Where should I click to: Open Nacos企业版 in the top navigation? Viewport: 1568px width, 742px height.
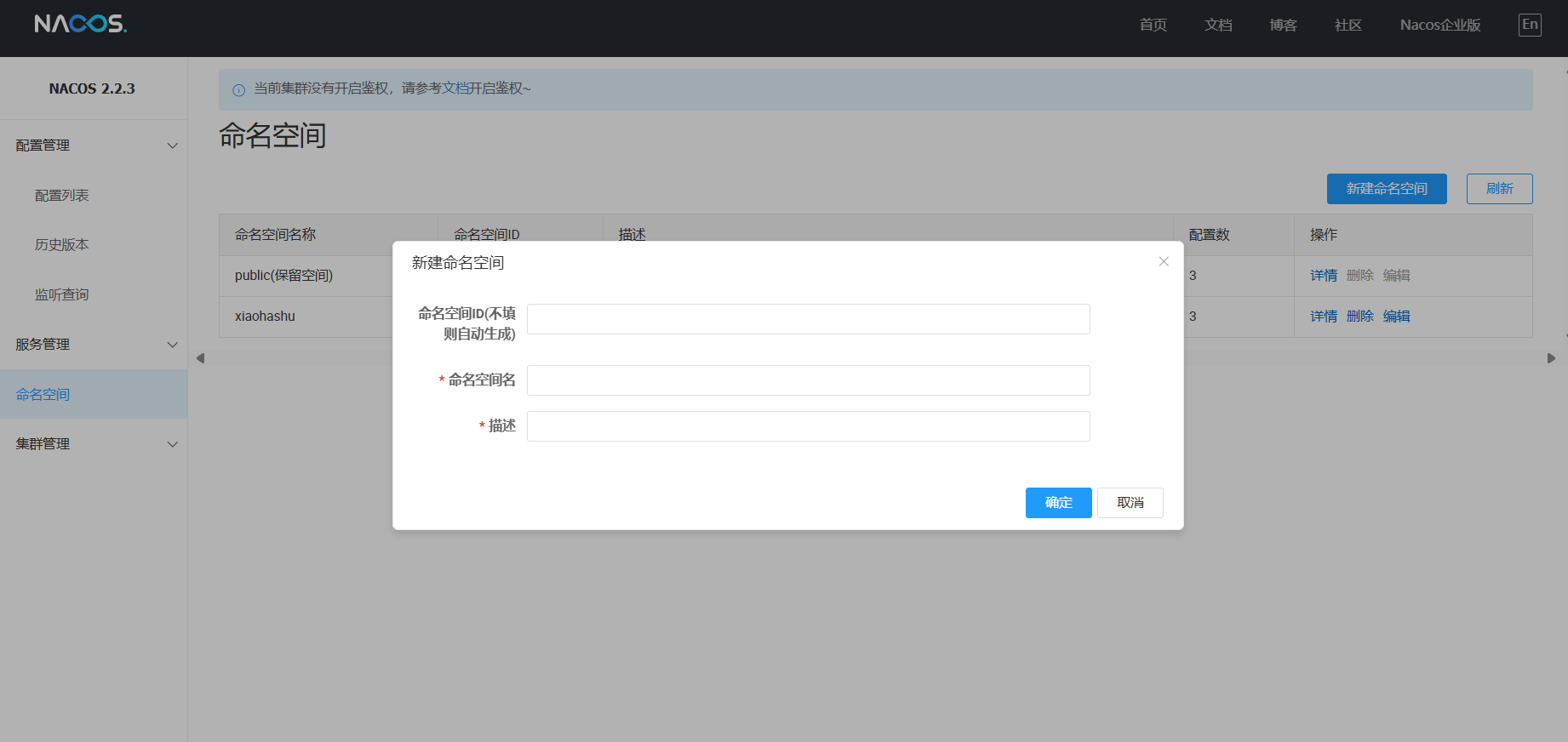[x=1440, y=25]
